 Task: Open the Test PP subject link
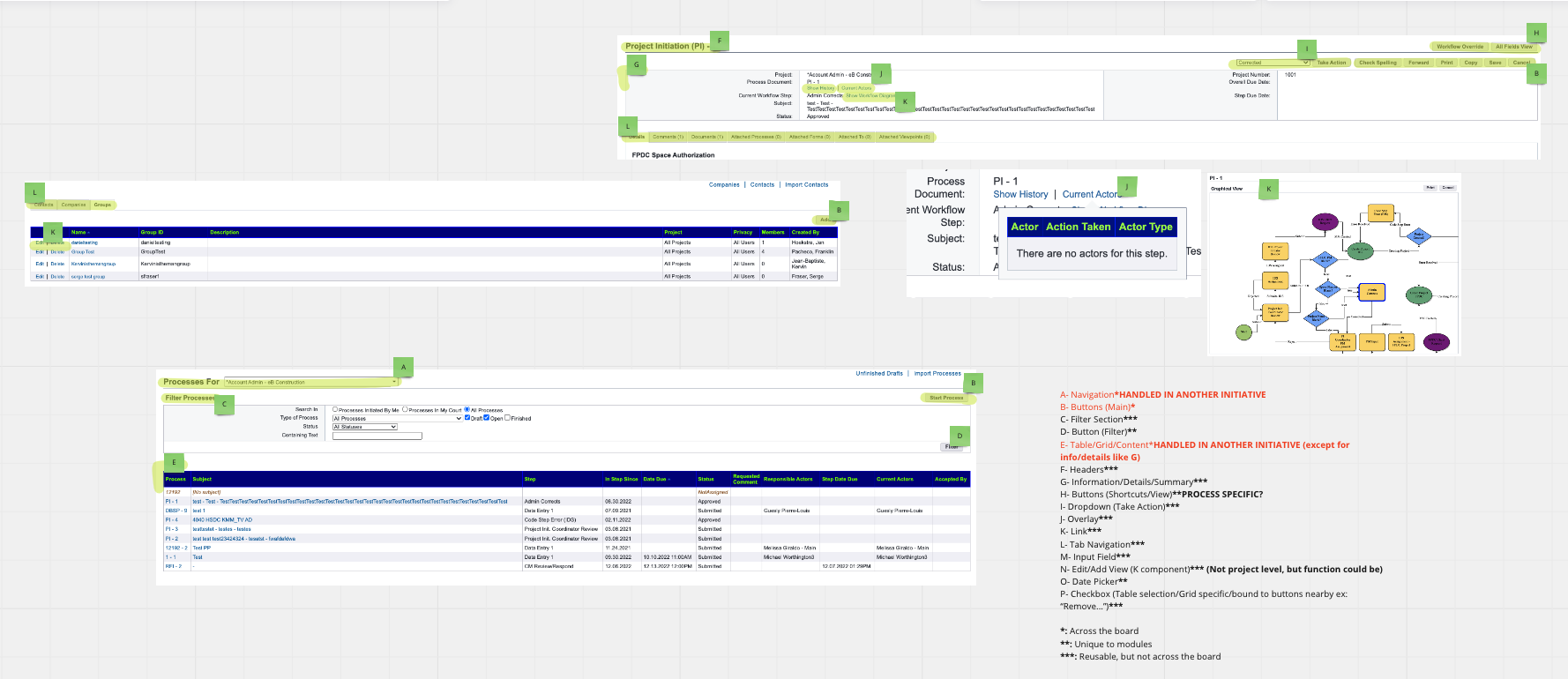(202, 548)
